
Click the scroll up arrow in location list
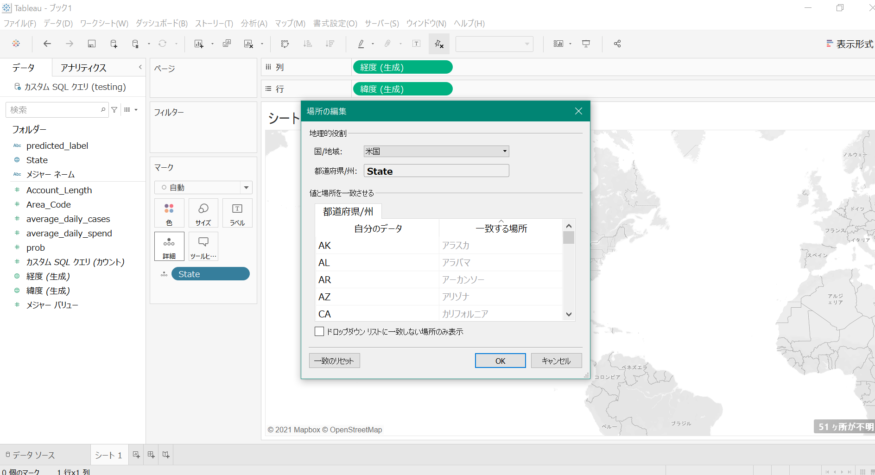(x=569, y=226)
